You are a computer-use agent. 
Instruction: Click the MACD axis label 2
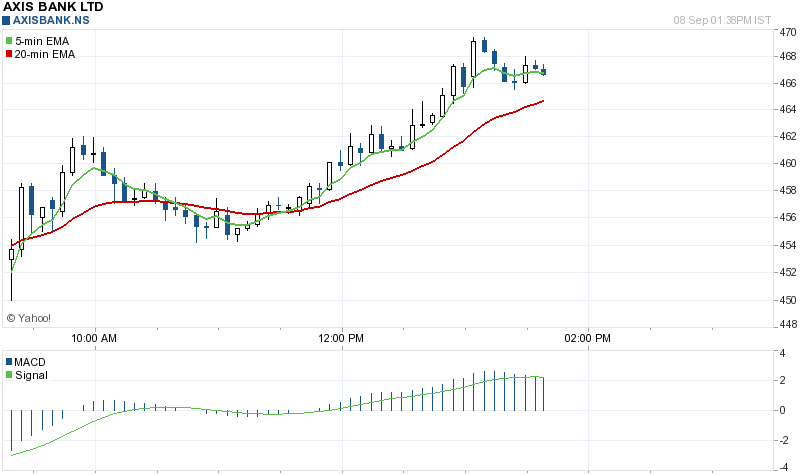[783, 381]
